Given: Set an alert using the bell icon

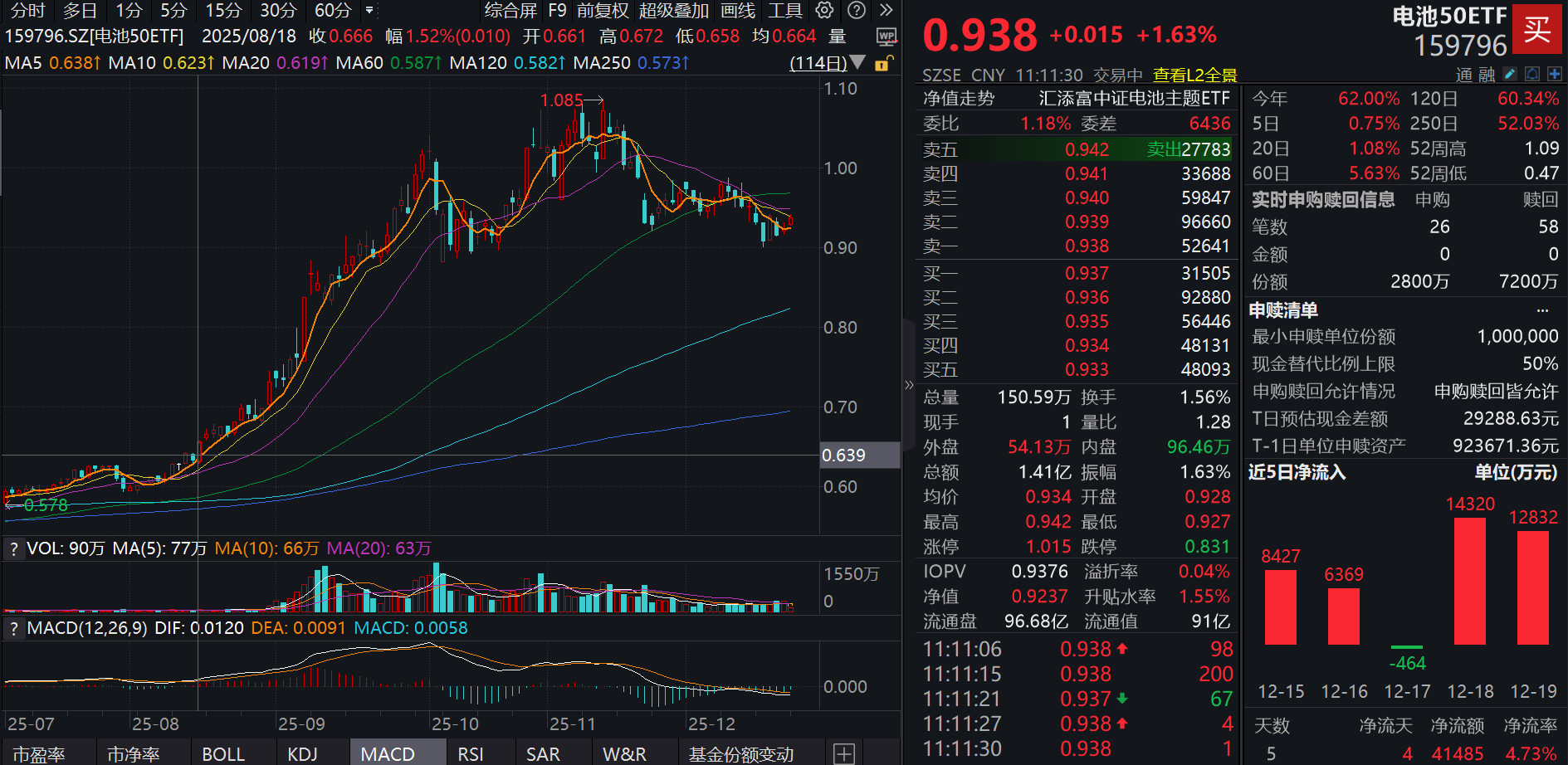Looking at the screenshot, I should 1531,74.
